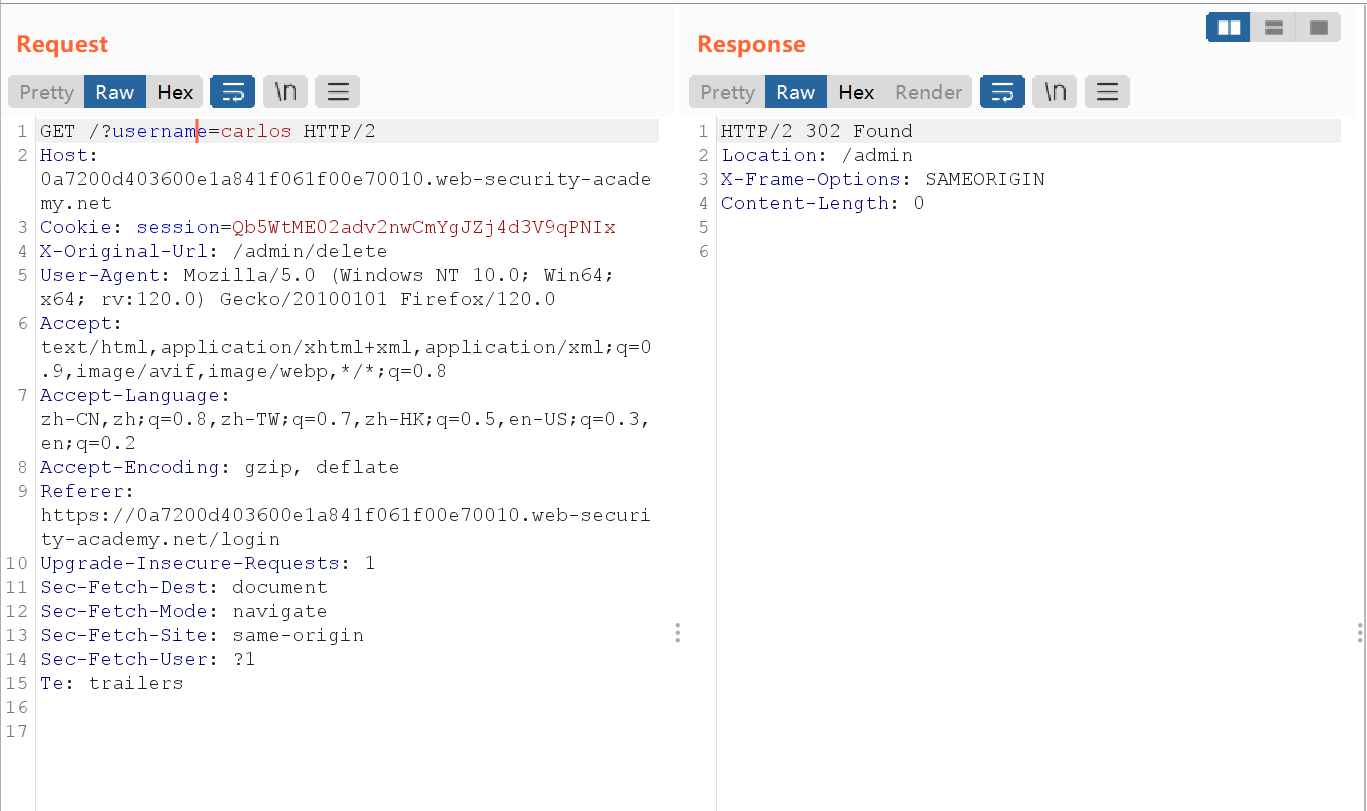This screenshot has width=1367, height=811.
Task: Click the GET /?username=carlos request line
Action: point(208,131)
